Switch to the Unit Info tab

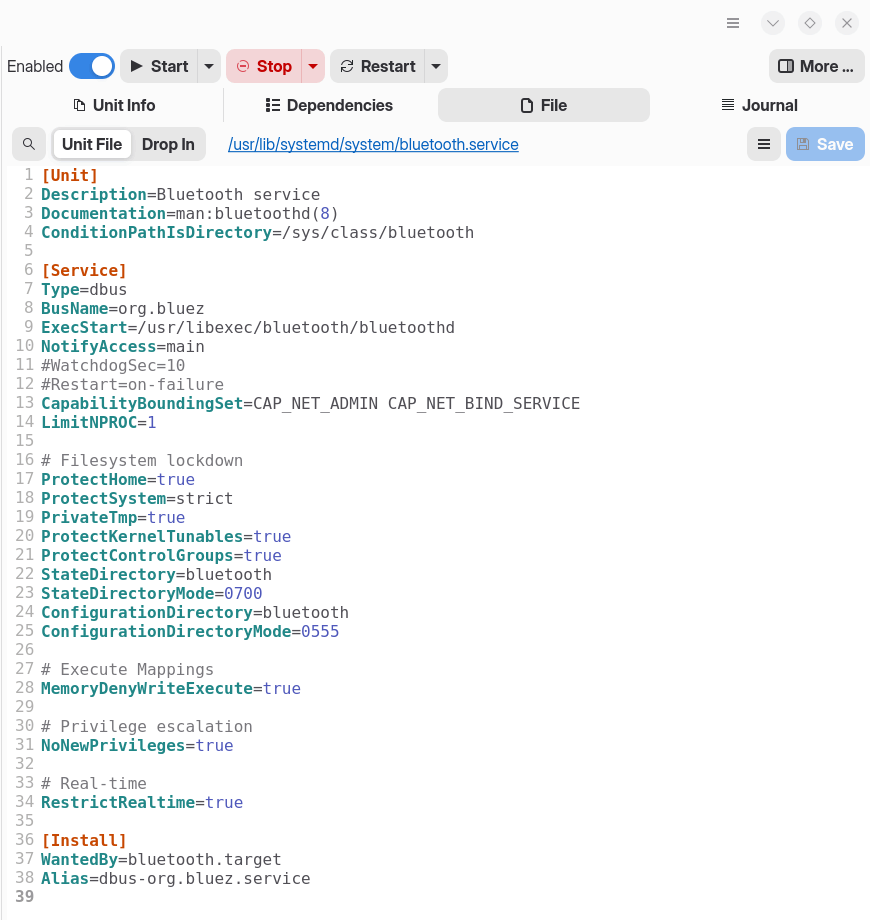(x=114, y=105)
